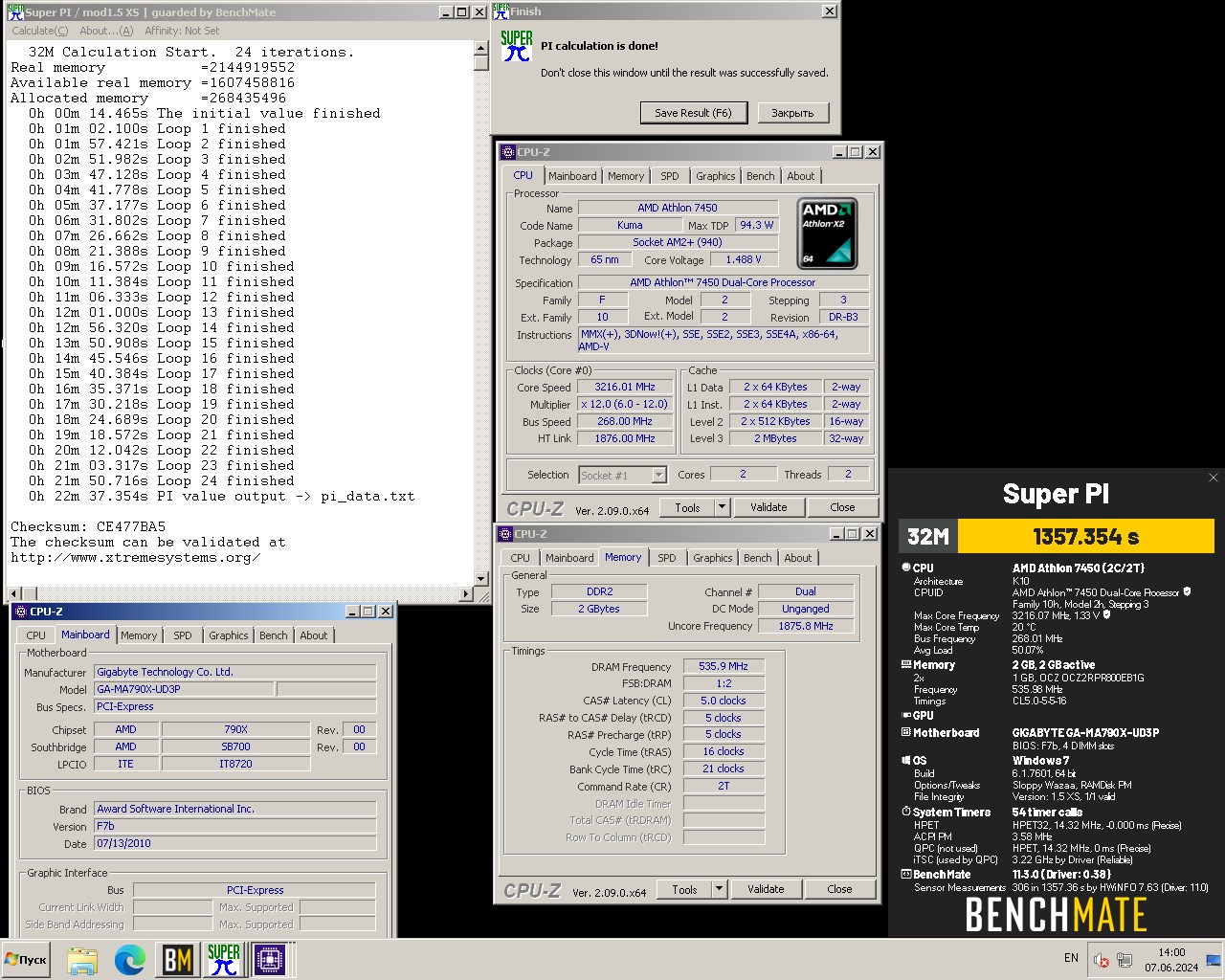Switch to CPU tab in Mainboard CPU-Z window

tap(36, 635)
